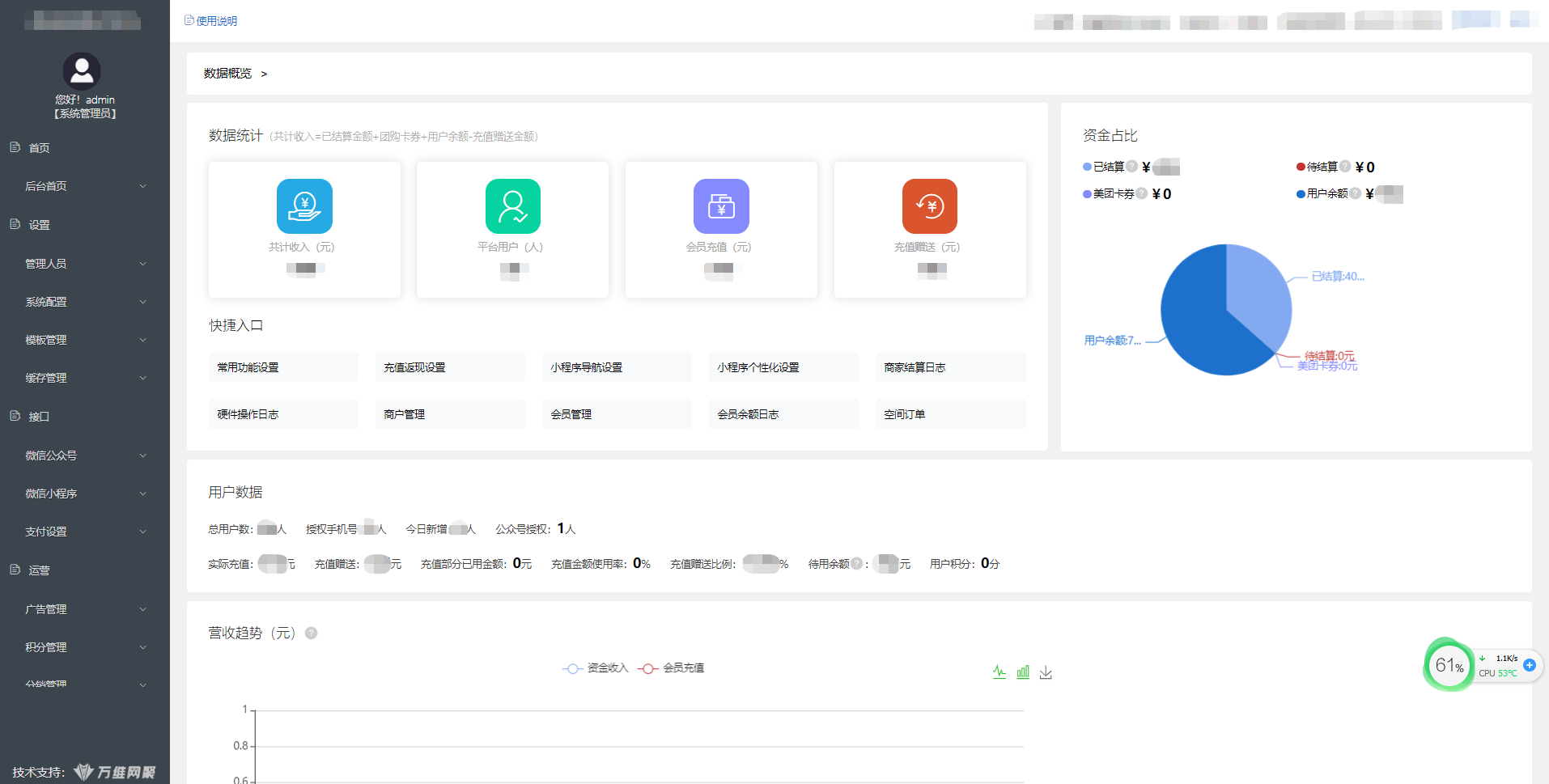1549x784 pixels.
Task: Select the 运营 sidebar menu entry
Action: (x=38, y=570)
